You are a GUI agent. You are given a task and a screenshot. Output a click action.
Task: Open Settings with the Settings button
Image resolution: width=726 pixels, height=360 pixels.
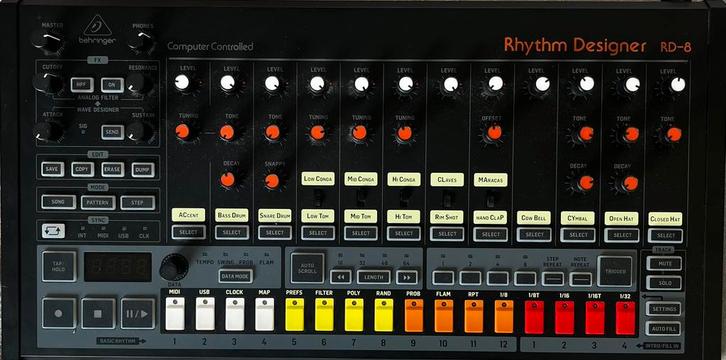663,308
